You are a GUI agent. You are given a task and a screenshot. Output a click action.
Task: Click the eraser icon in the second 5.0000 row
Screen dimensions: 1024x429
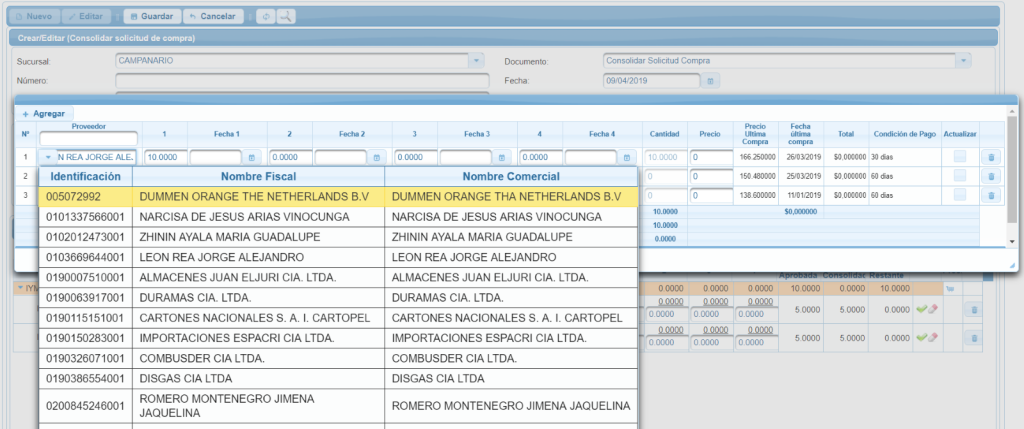click(933, 338)
